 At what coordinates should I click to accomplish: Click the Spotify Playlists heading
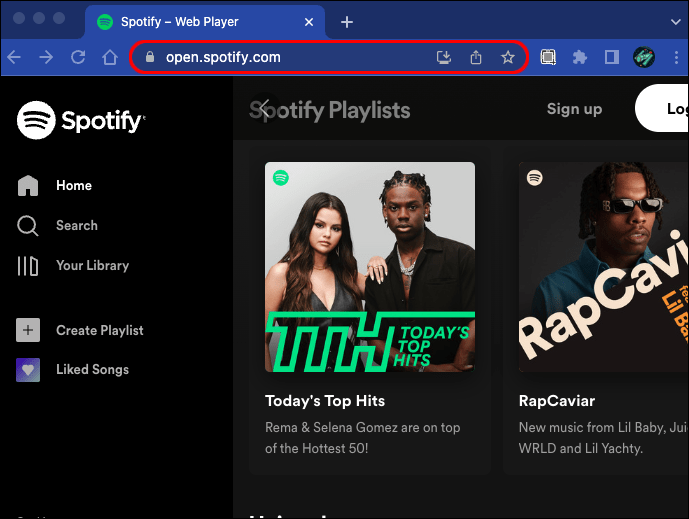click(330, 110)
